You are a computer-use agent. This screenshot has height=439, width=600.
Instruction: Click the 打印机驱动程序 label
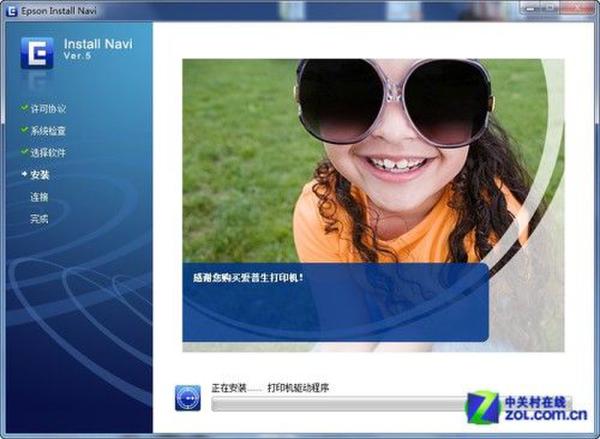298,388
